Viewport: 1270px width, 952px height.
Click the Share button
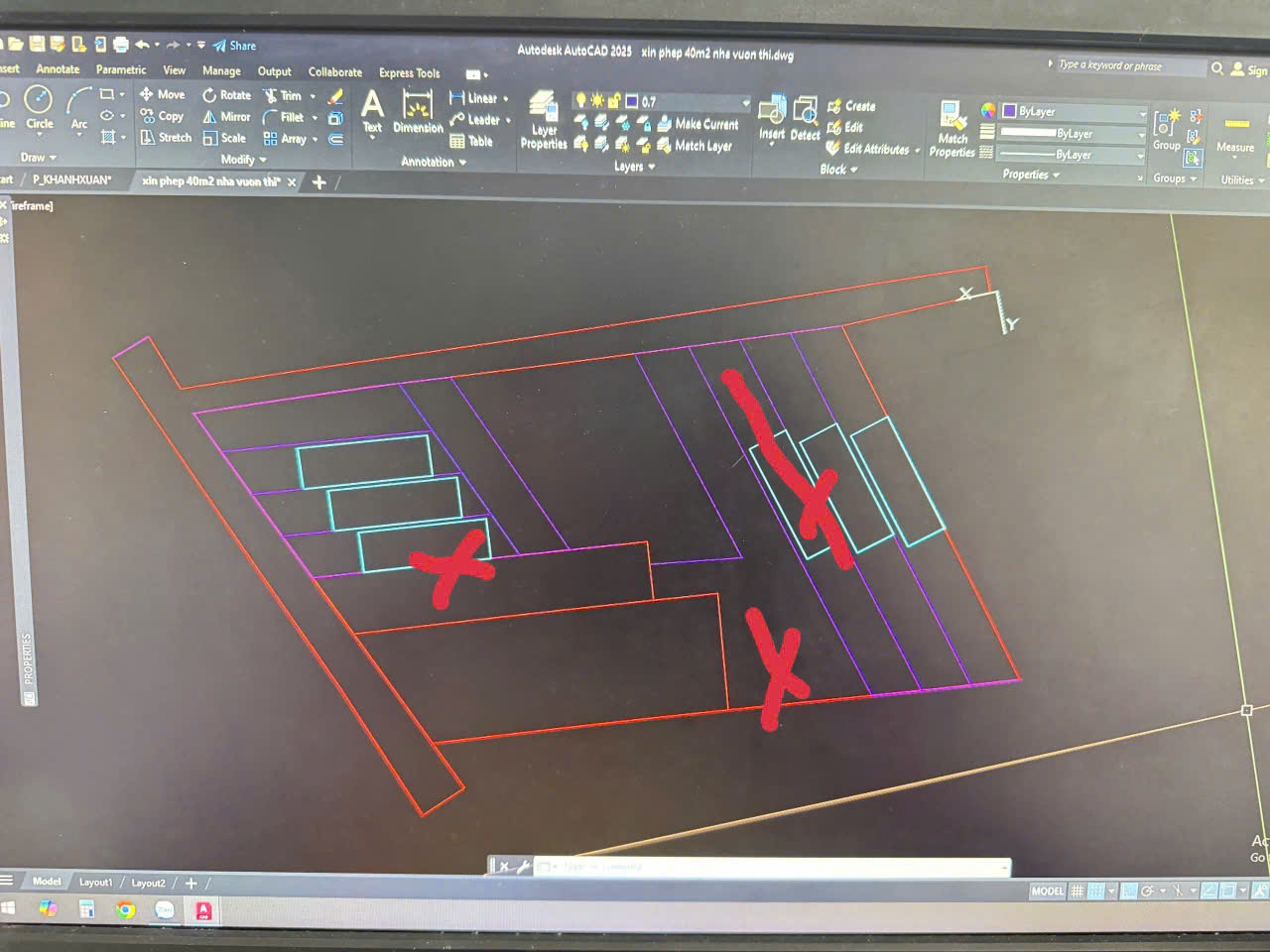[234, 46]
